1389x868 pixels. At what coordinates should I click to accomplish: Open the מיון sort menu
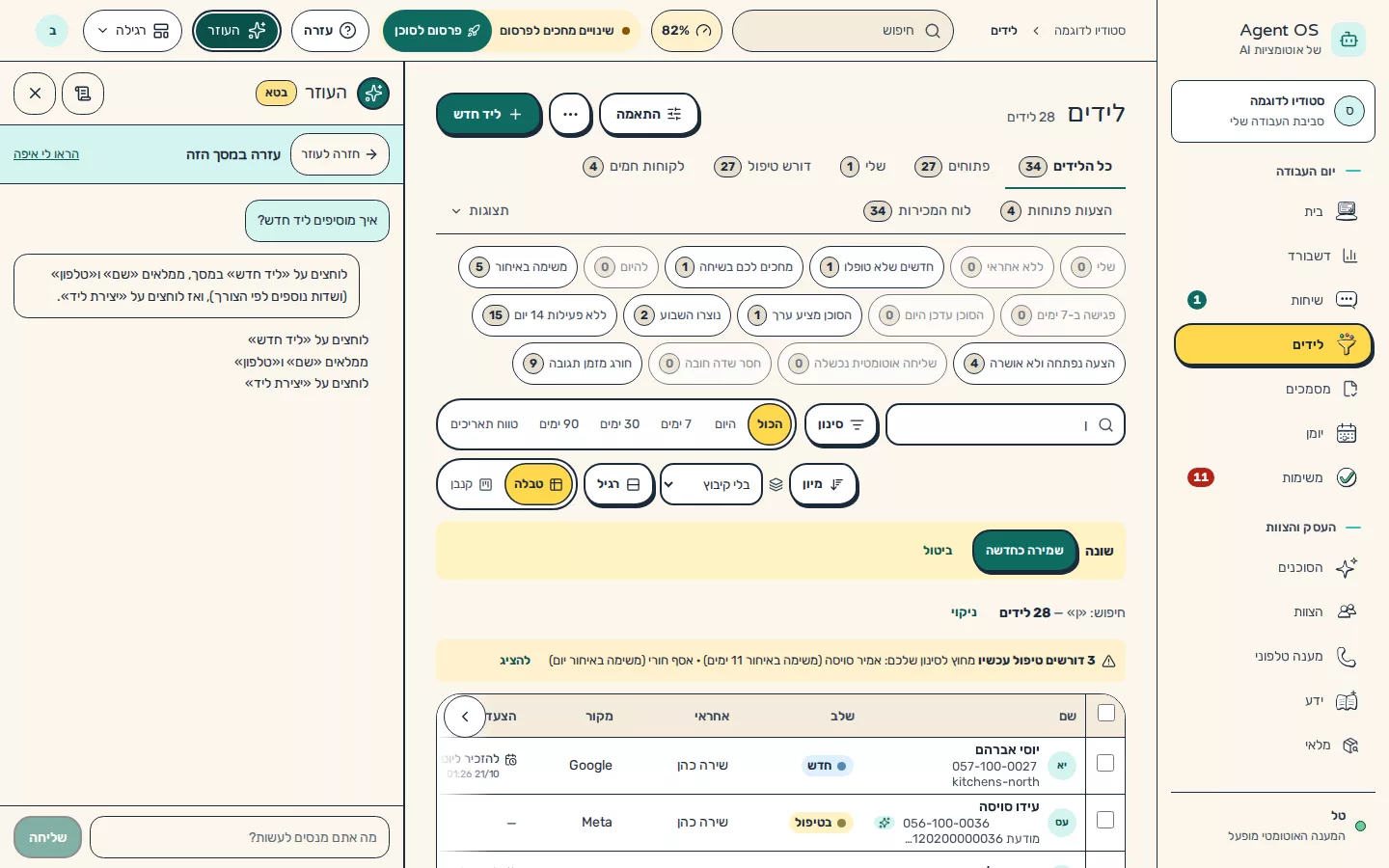(x=823, y=484)
